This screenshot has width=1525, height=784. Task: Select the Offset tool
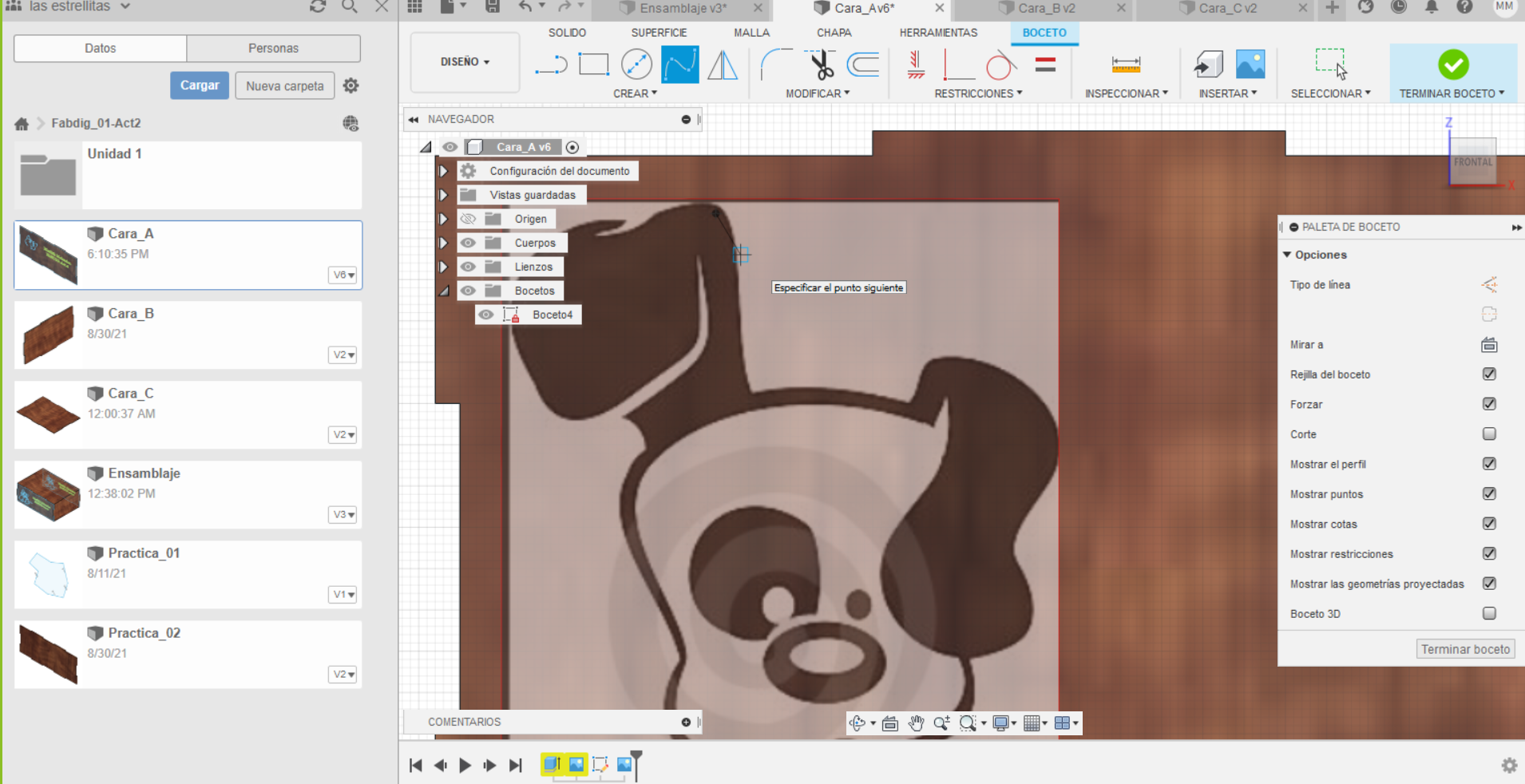pos(863,64)
